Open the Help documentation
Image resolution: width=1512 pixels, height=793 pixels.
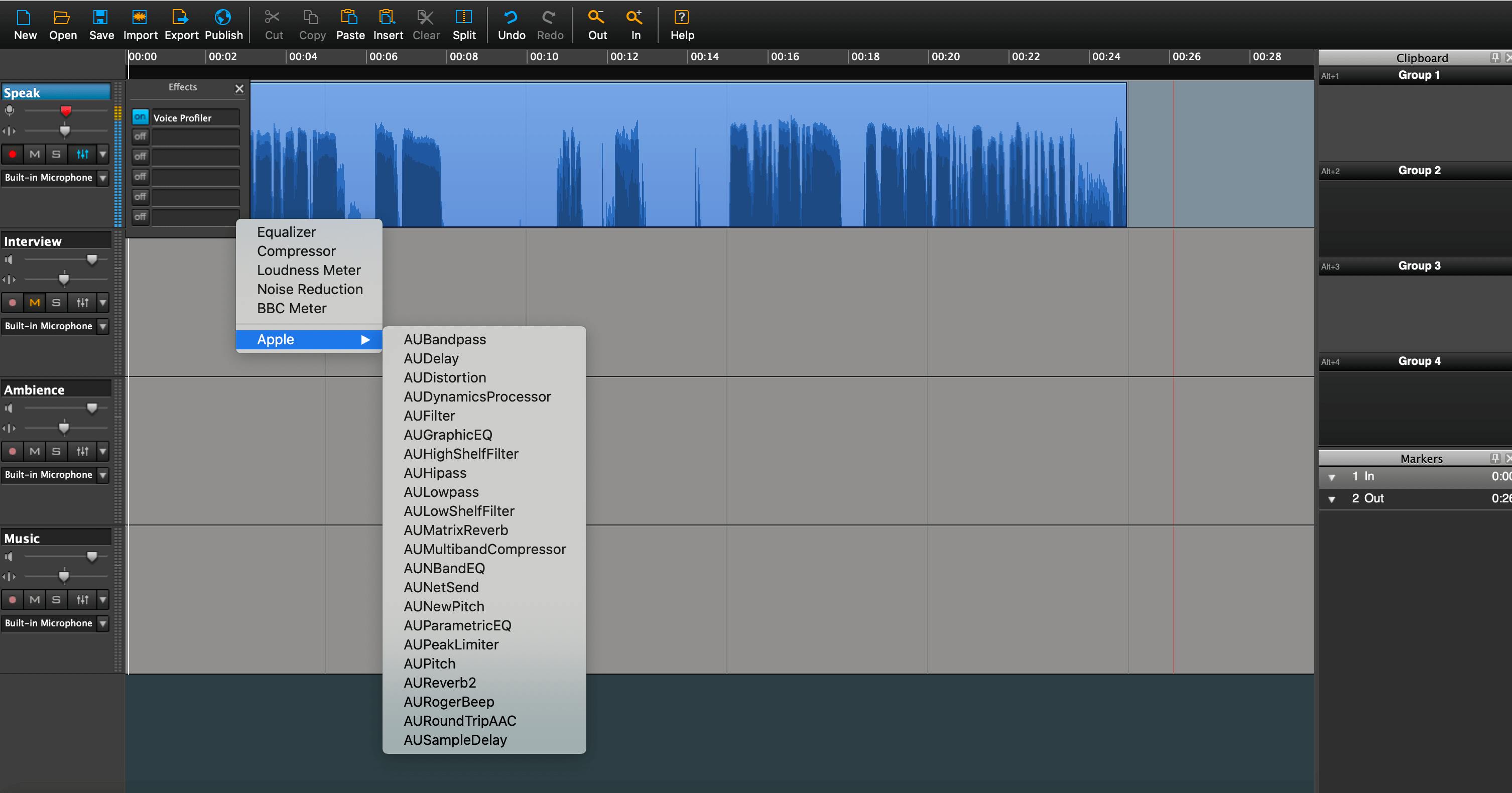tap(682, 25)
